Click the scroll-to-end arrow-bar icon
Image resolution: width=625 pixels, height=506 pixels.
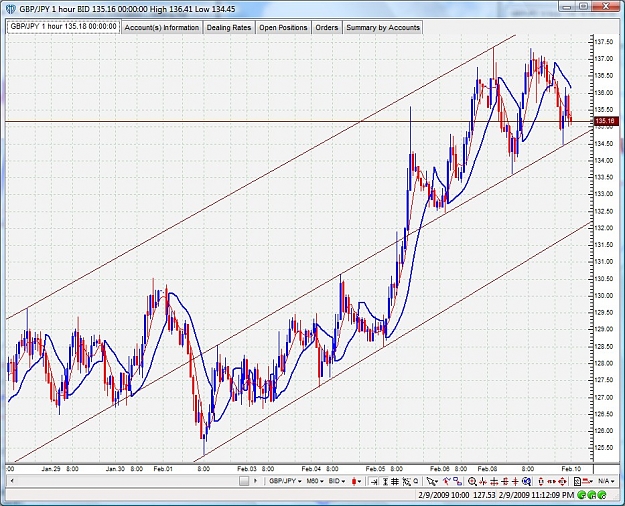tap(374, 482)
